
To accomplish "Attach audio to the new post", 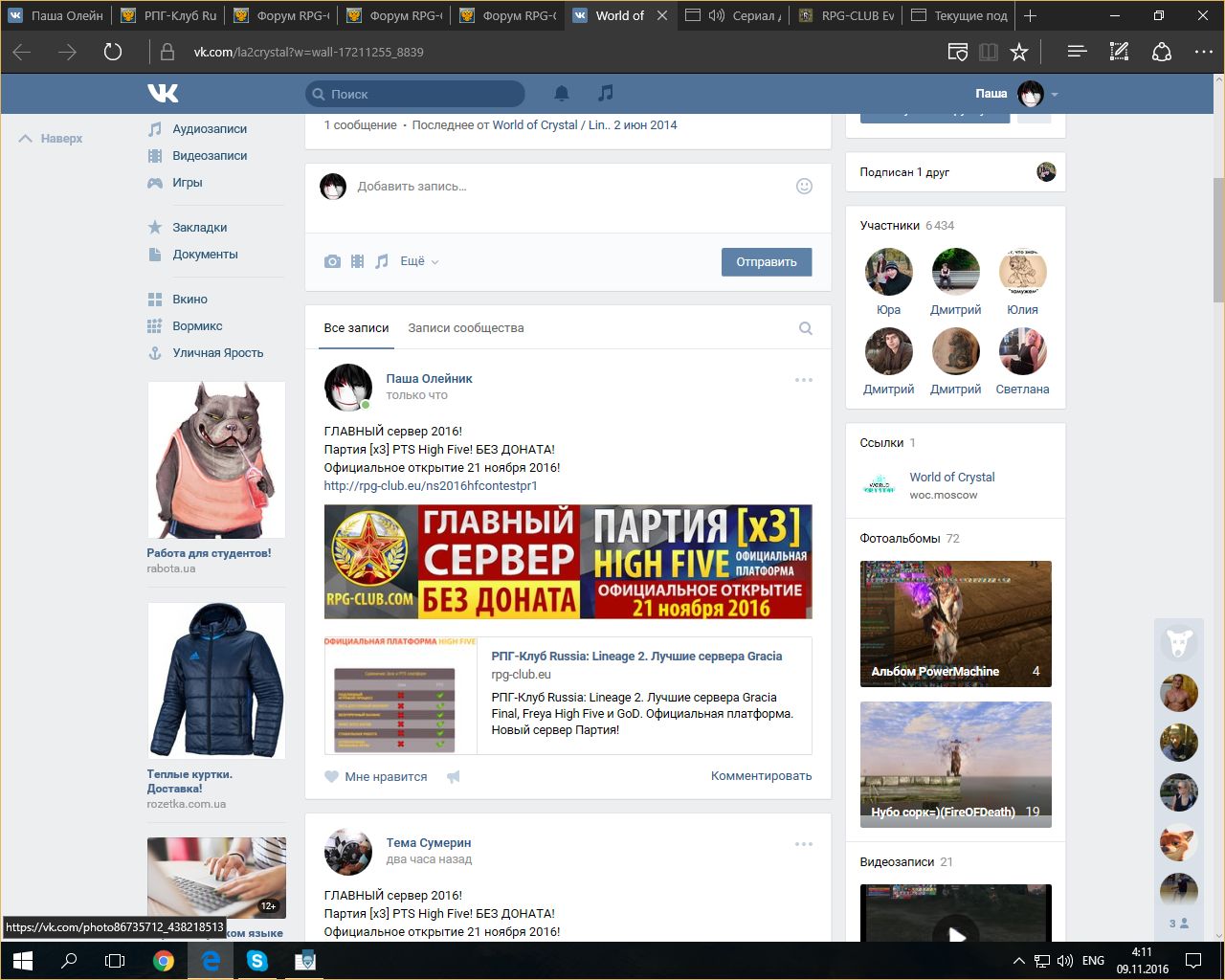I will (382, 261).
